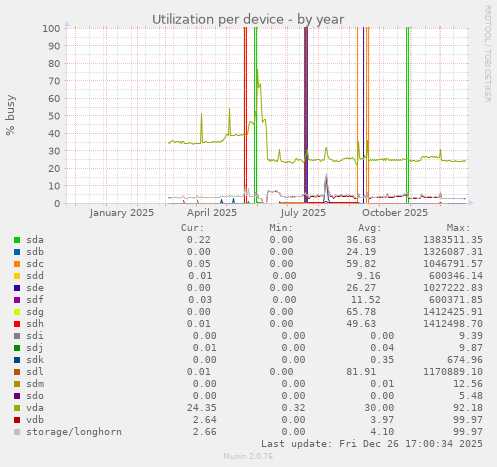Click the sdk navy legend swatch
497x467 pixels.
tap(17, 360)
